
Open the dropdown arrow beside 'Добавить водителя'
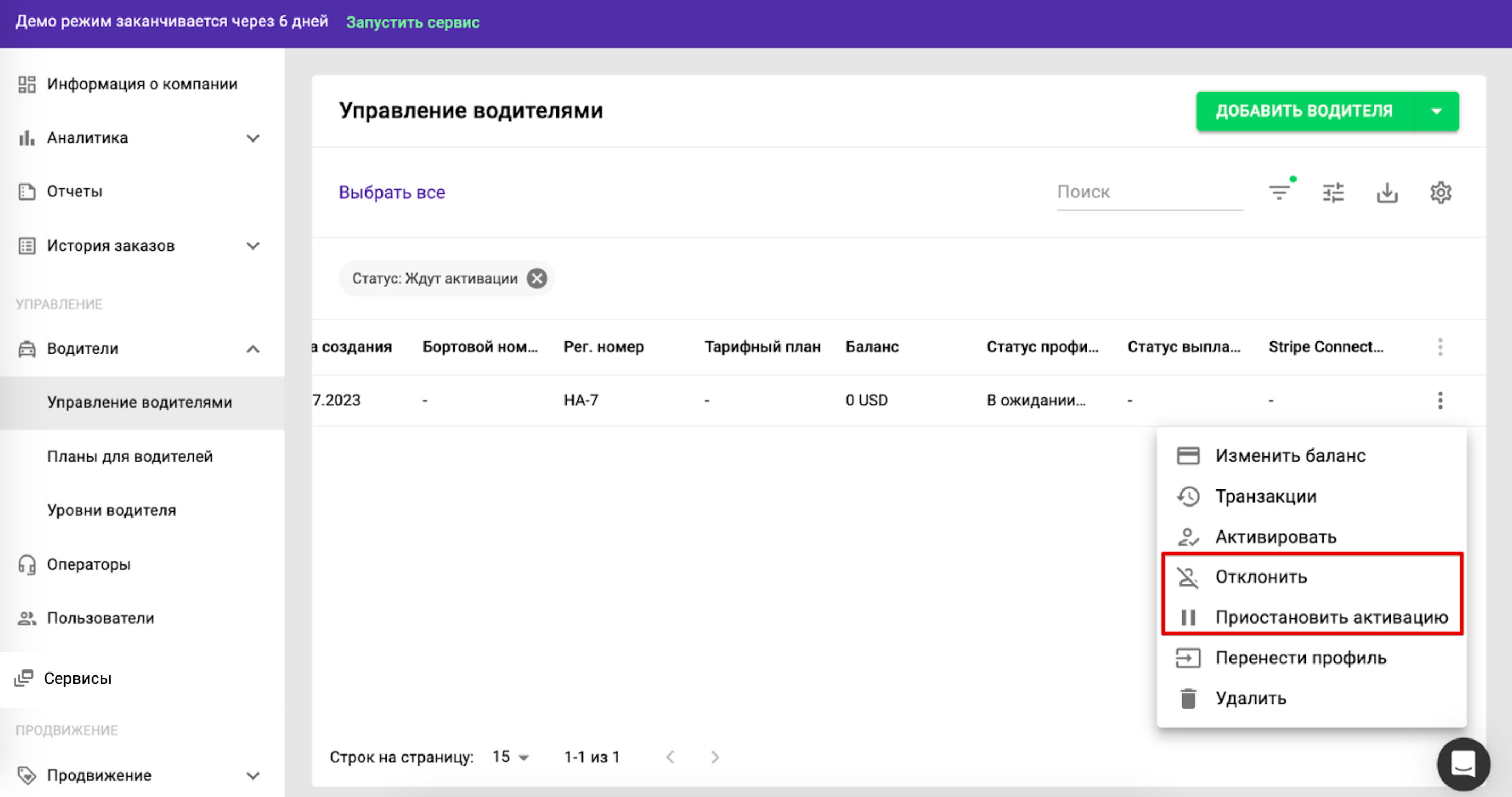tap(1436, 111)
